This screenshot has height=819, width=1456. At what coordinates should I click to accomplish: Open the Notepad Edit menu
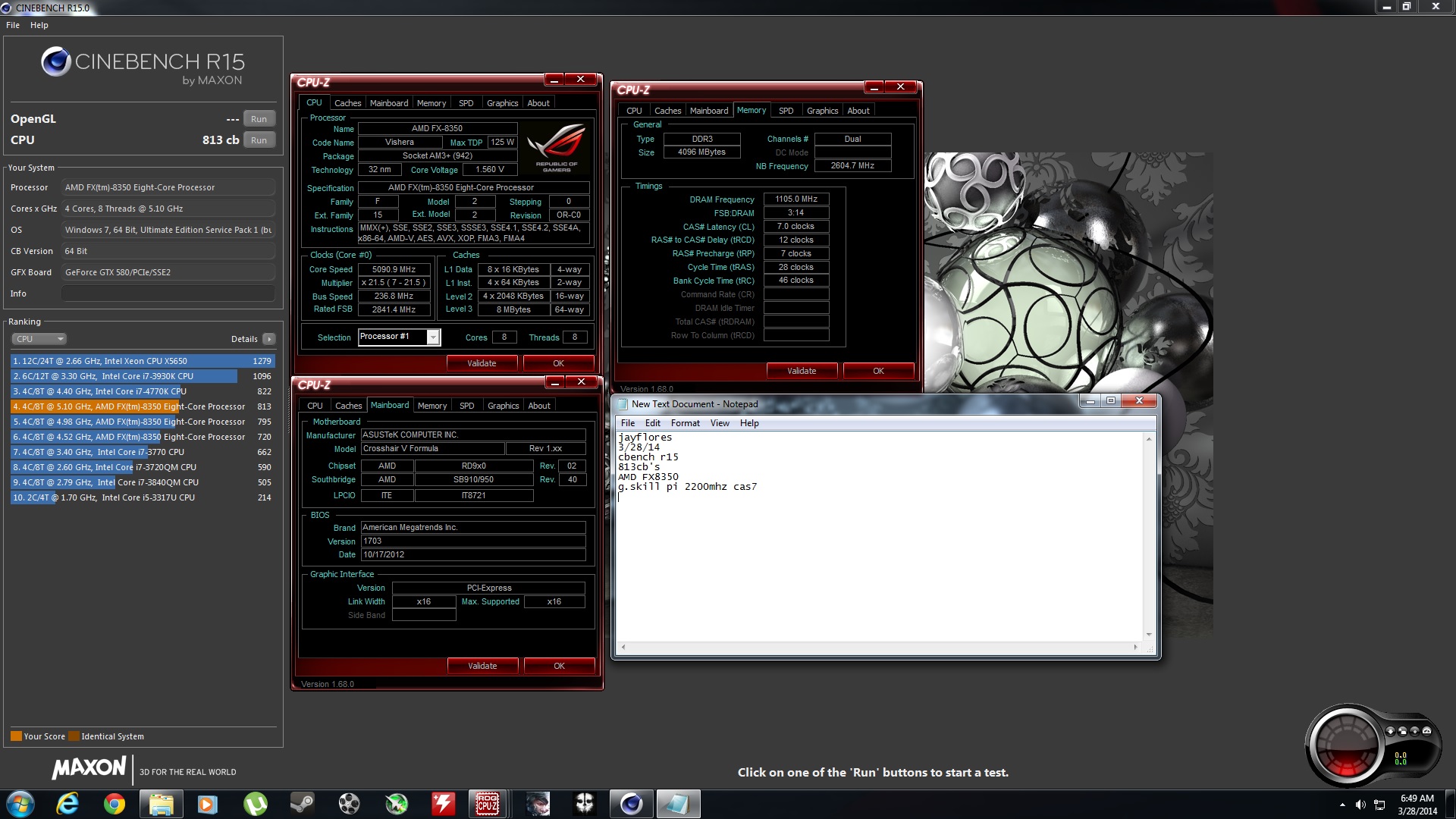(652, 423)
